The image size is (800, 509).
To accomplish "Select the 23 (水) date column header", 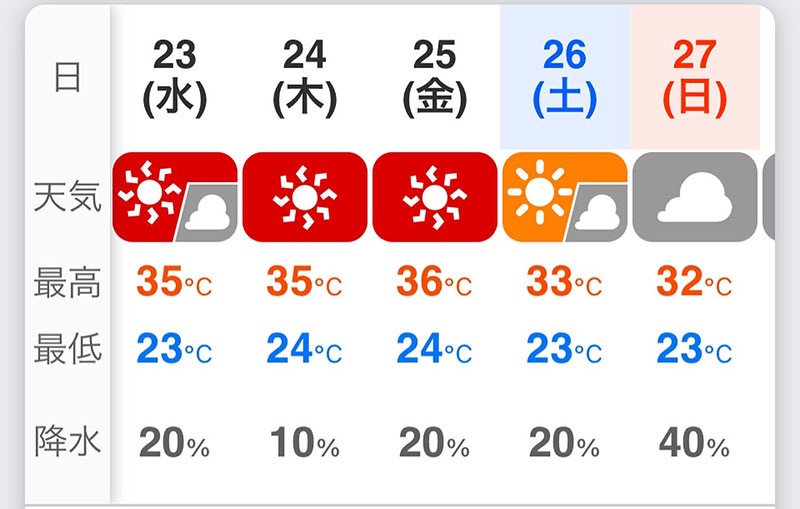I will pos(175,77).
